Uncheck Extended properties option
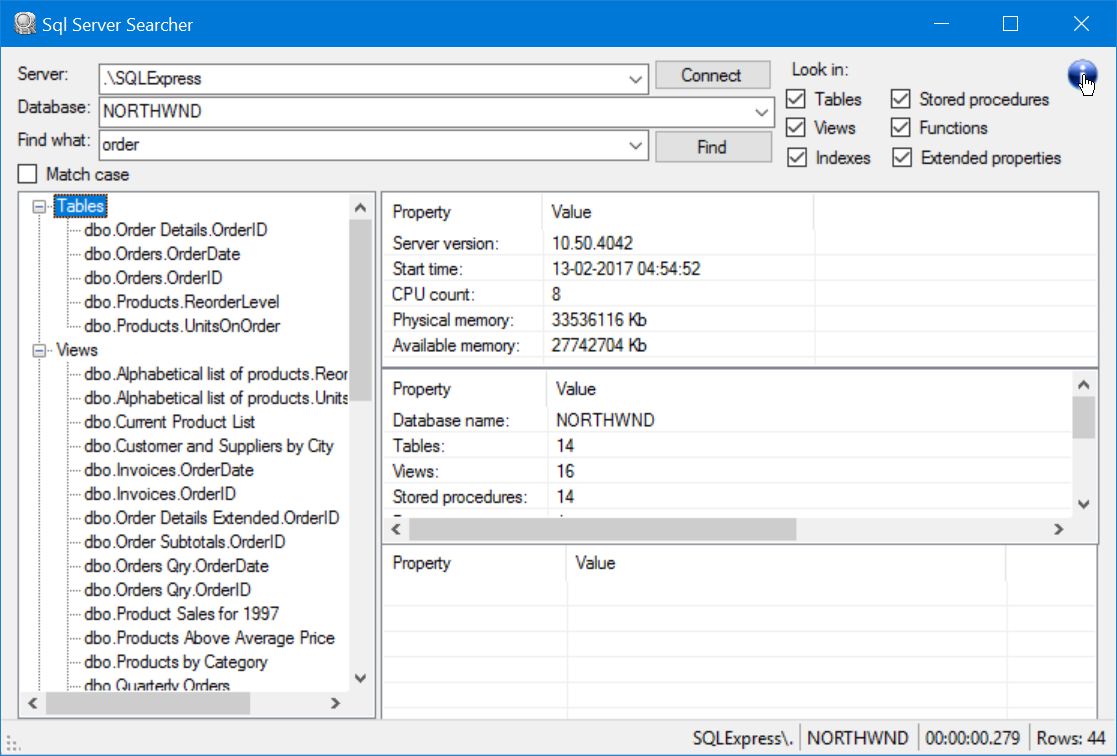The image size is (1117, 756). click(902, 157)
